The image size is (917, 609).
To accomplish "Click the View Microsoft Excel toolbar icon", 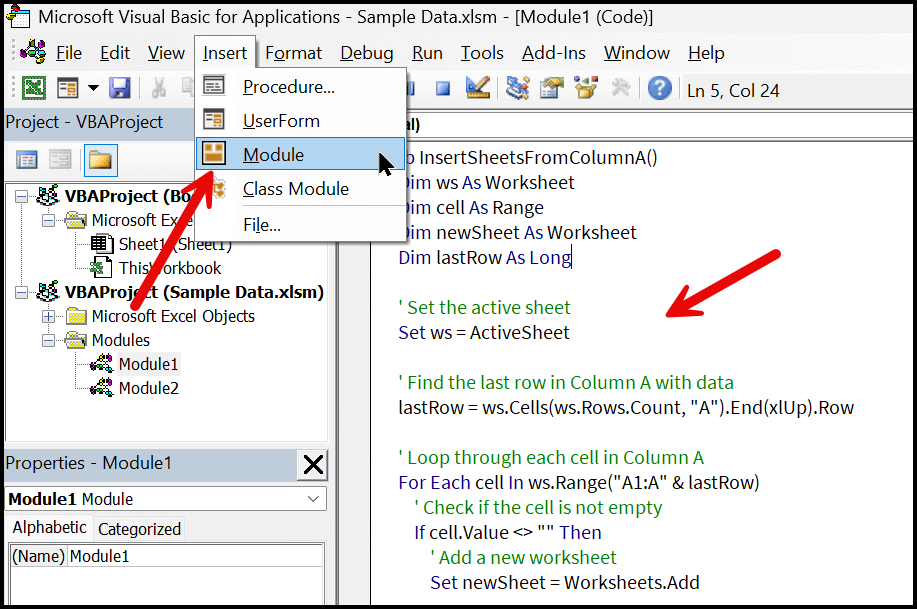I will pyautogui.click(x=34, y=89).
